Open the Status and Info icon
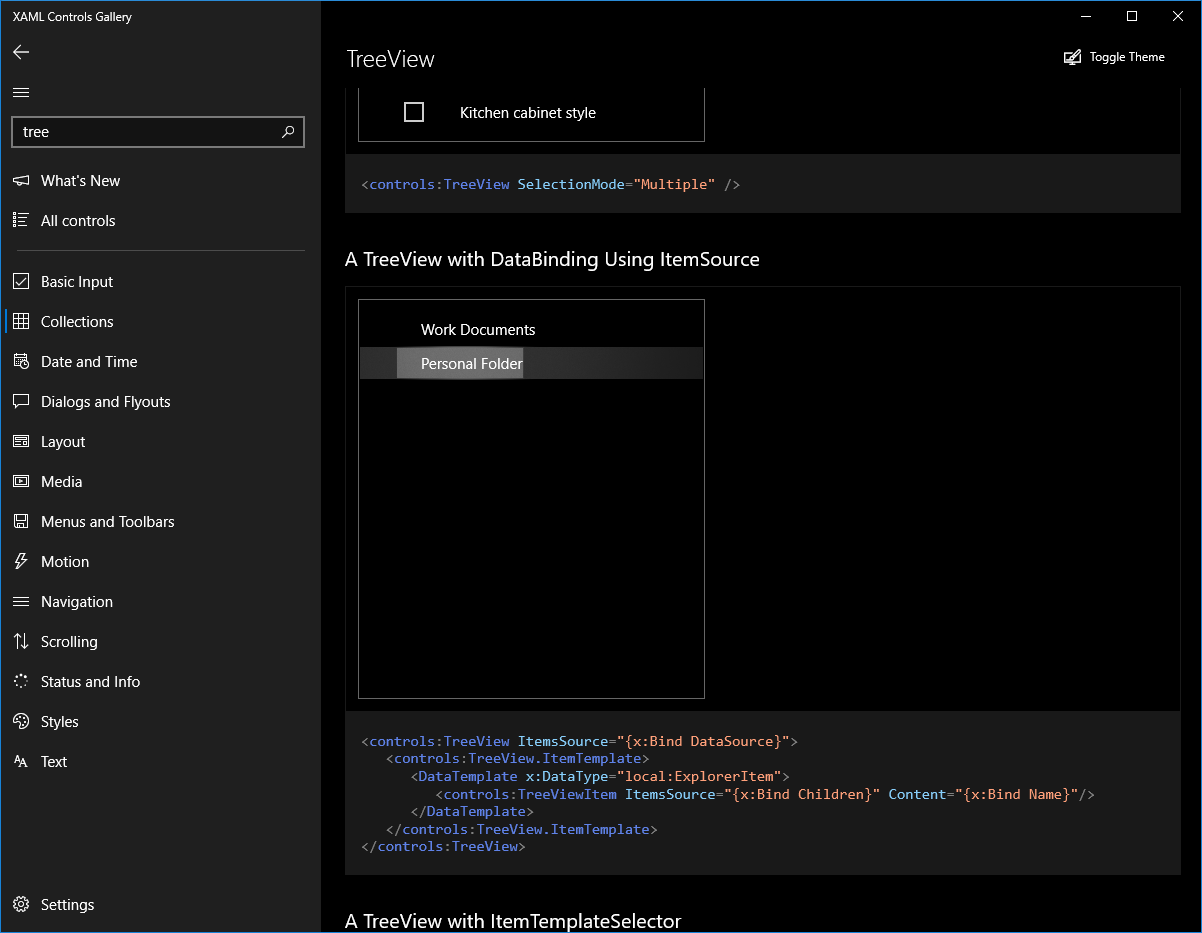 (x=21, y=681)
